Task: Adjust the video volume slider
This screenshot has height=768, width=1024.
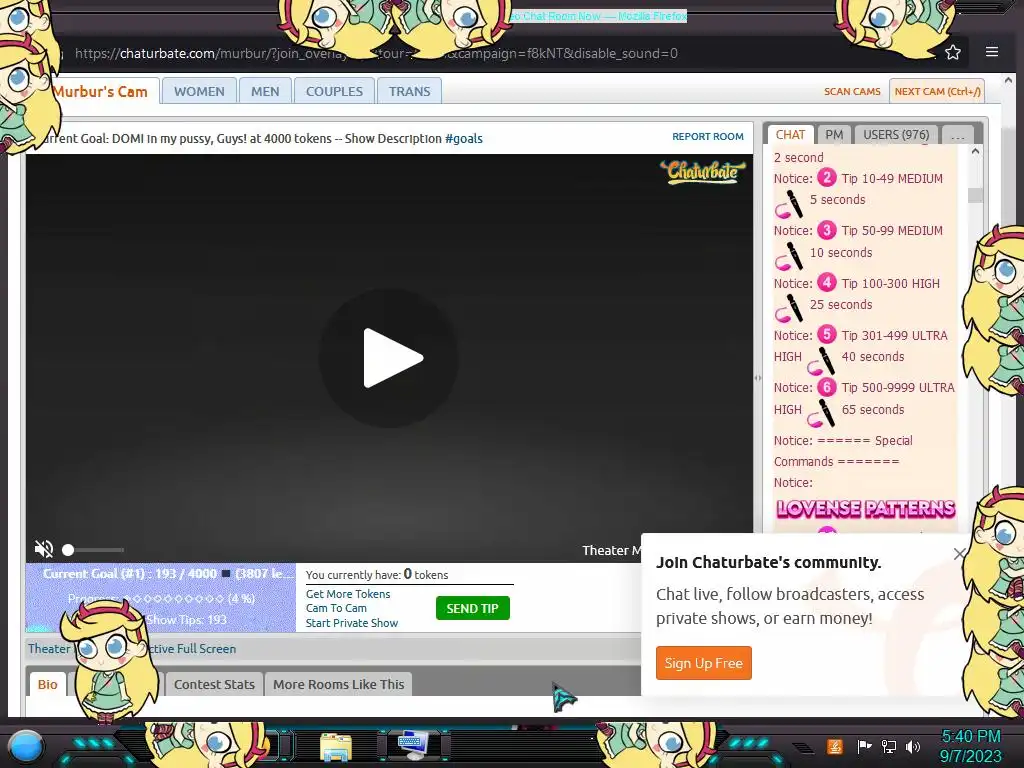Action: point(93,550)
